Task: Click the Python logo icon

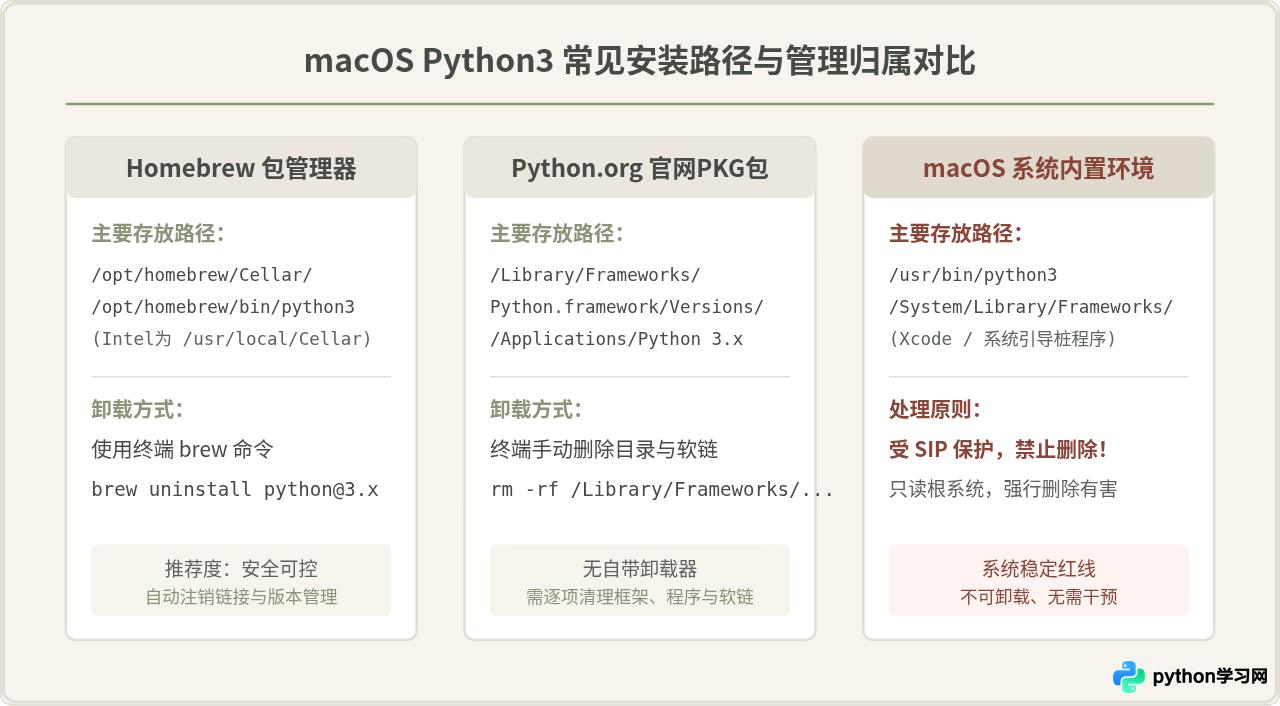Action: coord(1129,677)
